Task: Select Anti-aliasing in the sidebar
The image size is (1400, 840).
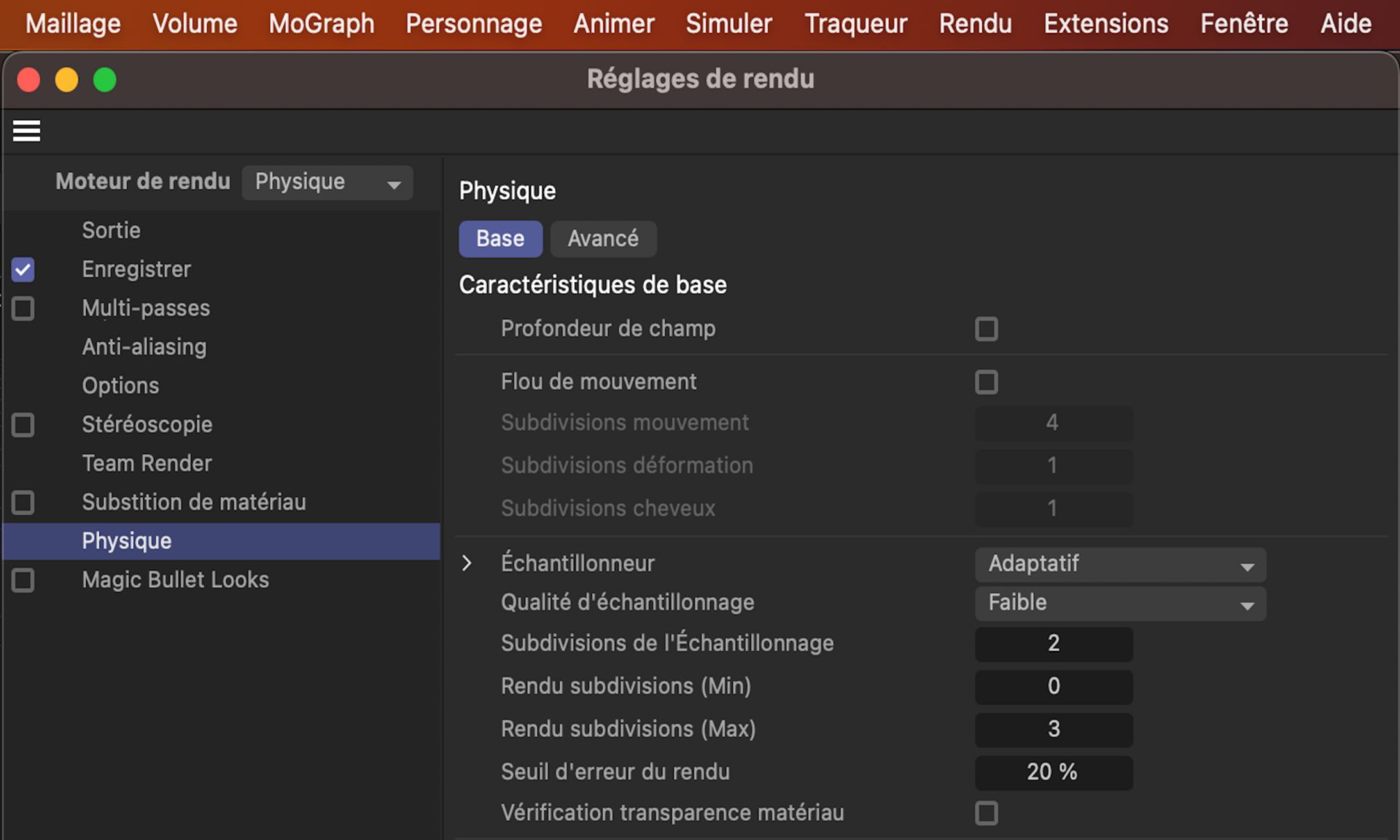Action: pos(144,347)
